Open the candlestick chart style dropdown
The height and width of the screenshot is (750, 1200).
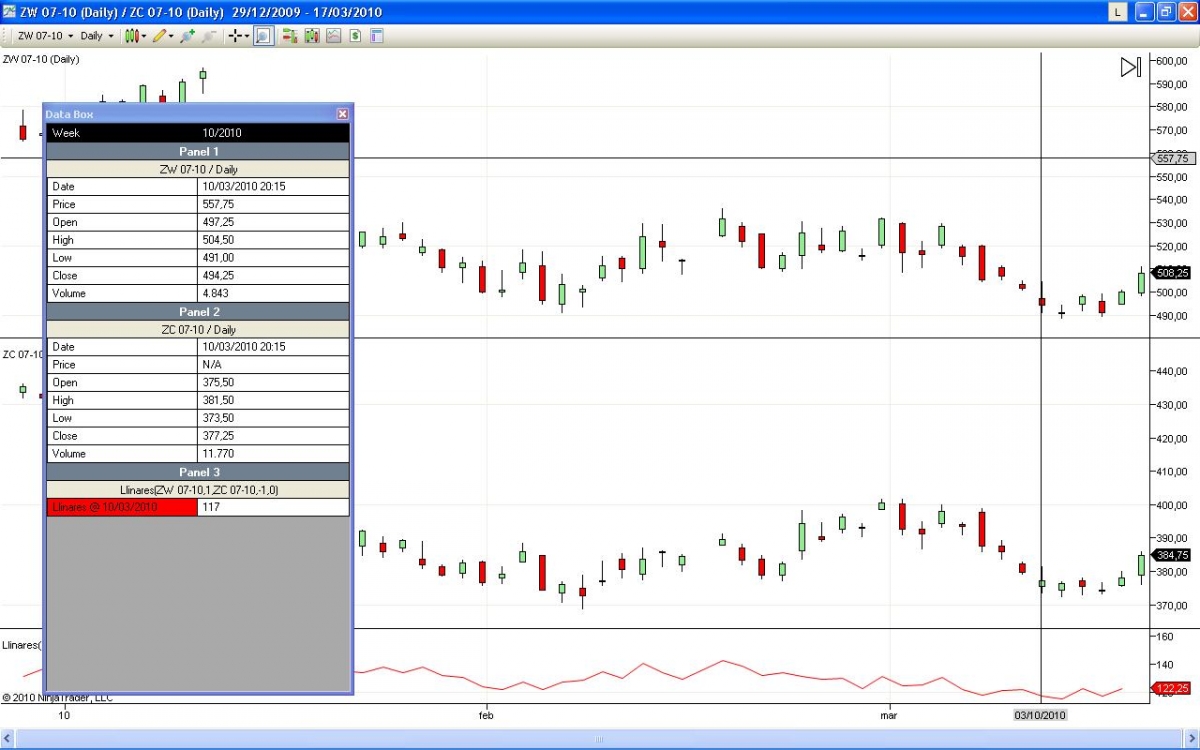[135, 36]
